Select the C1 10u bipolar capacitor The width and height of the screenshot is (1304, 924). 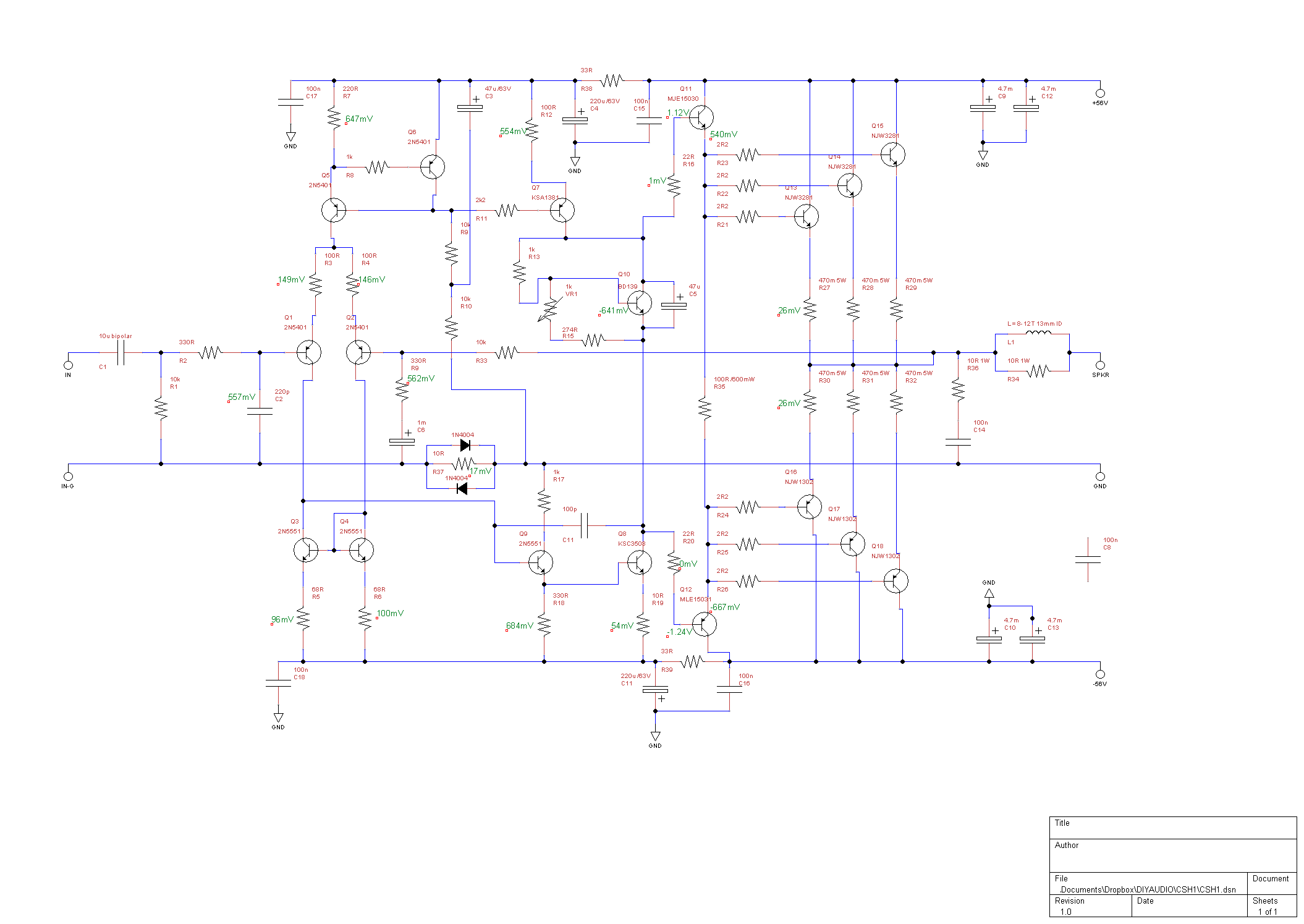pyautogui.click(x=121, y=352)
